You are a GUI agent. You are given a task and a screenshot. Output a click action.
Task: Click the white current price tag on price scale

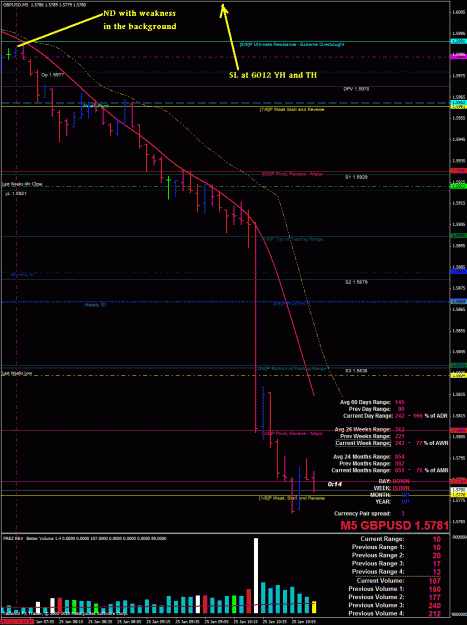tap(458, 489)
